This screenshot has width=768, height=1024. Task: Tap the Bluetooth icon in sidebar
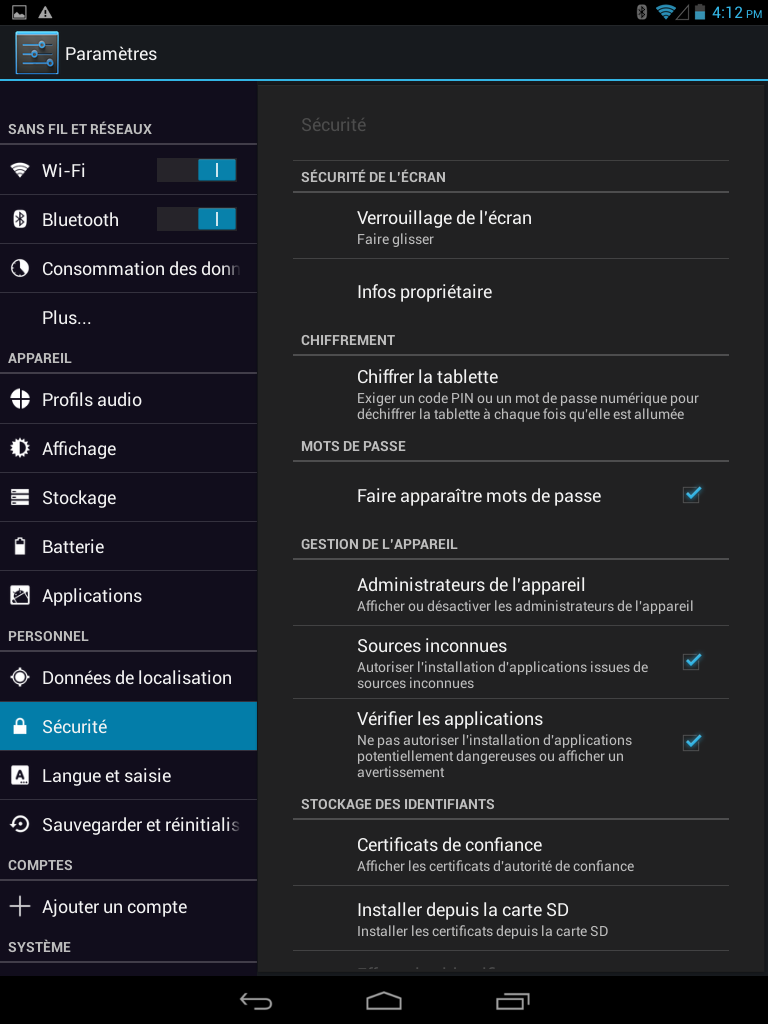click(20, 219)
